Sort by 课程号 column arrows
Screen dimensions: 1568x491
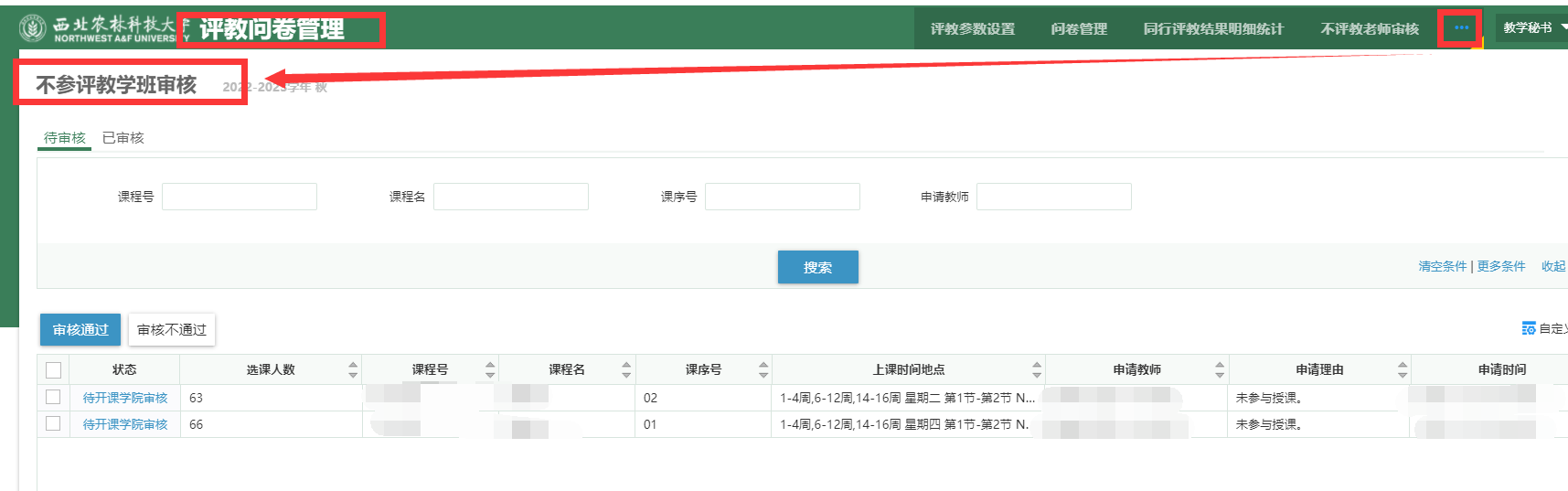pos(490,369)
